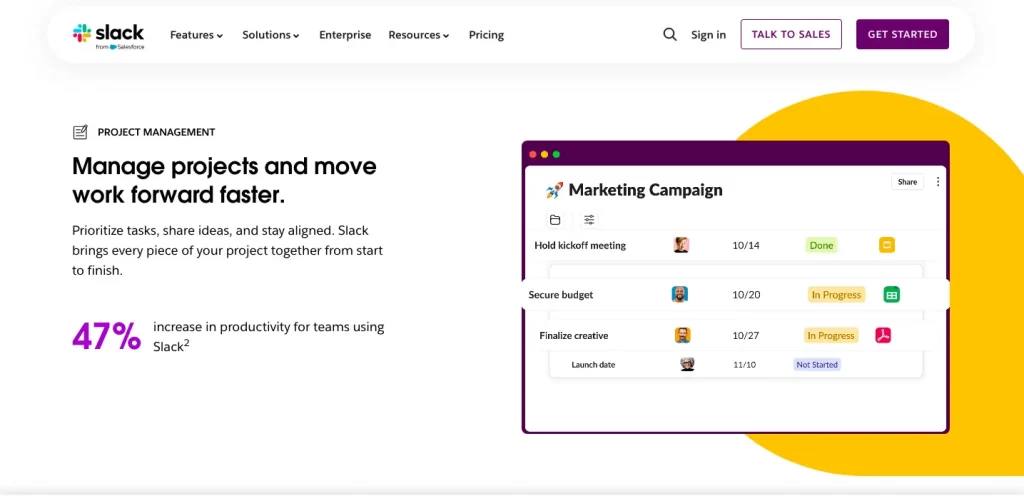Image resolution: width=1024 pixels, height=496 pixels.
Task: Select the Hold kickoff meeting task
Action: (580, 245)
